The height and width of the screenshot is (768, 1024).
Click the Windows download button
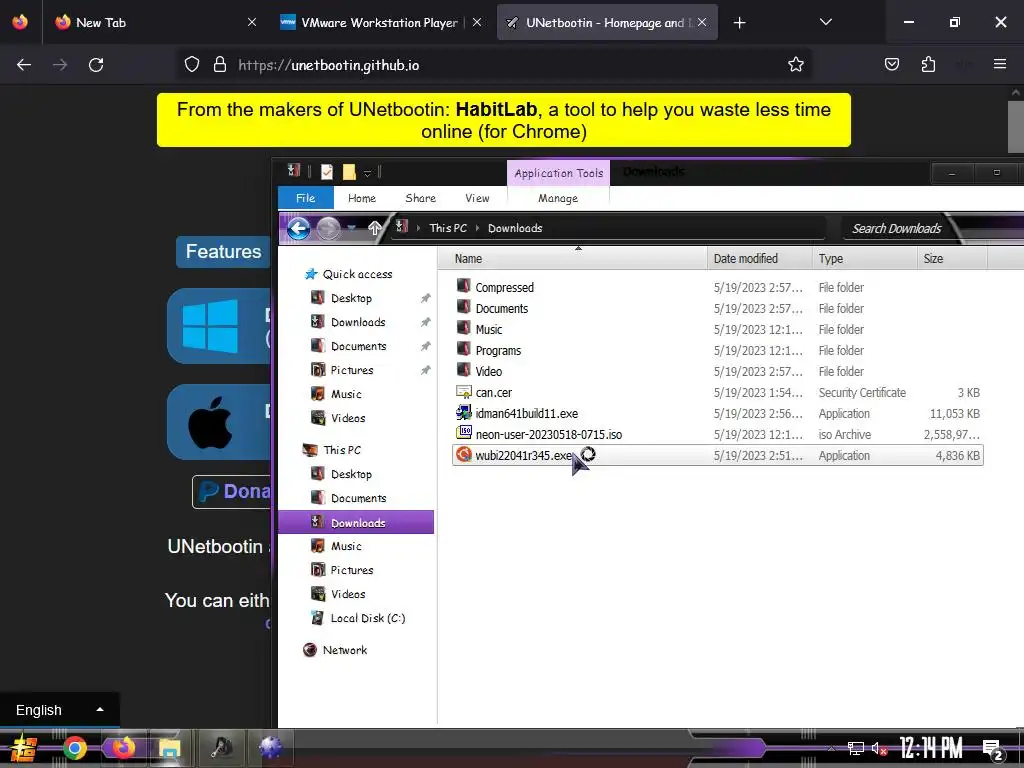pyautogui.click(x=219, y=326)
